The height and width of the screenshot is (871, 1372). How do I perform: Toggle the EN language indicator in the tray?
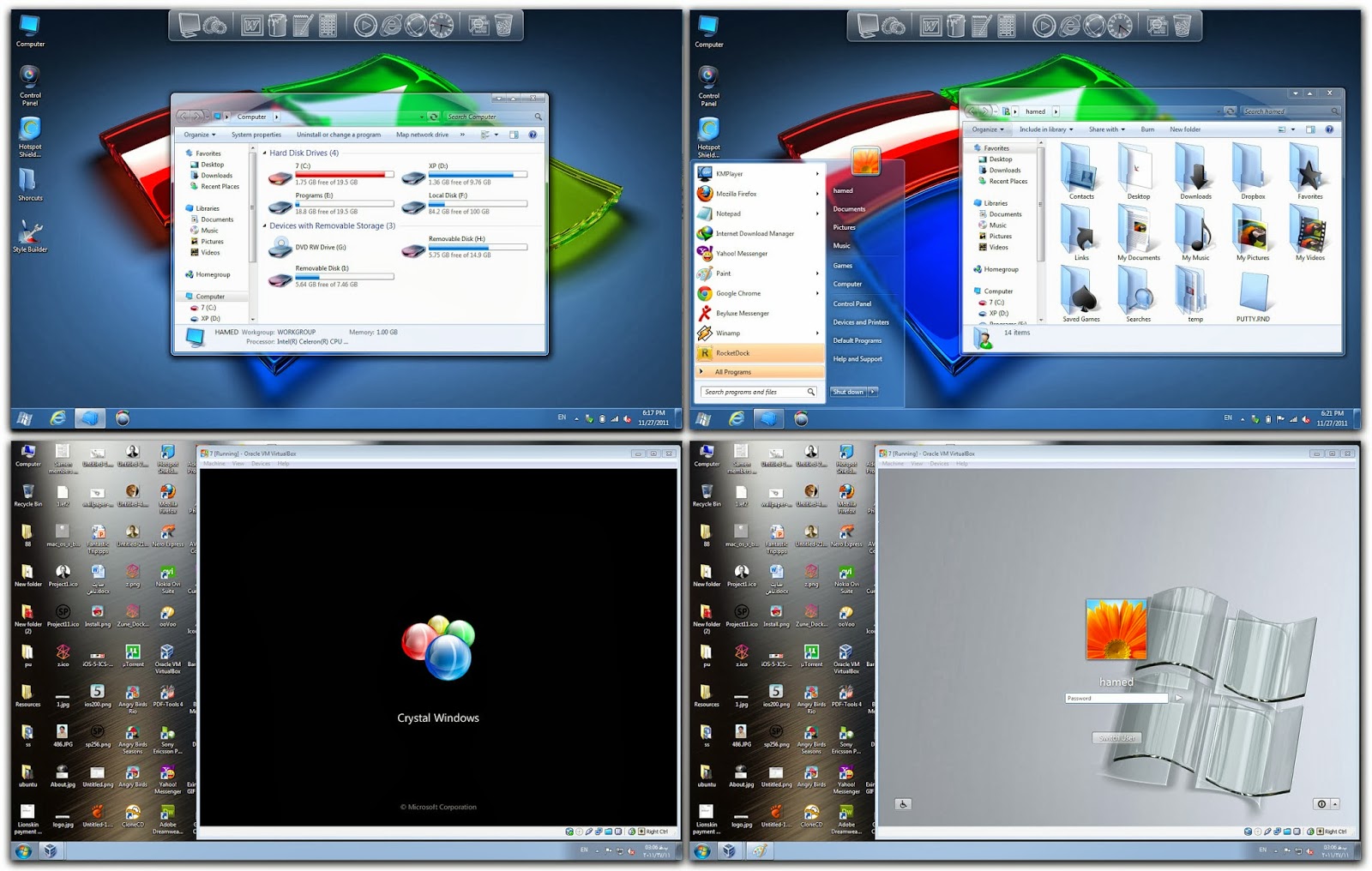(563, 417)
